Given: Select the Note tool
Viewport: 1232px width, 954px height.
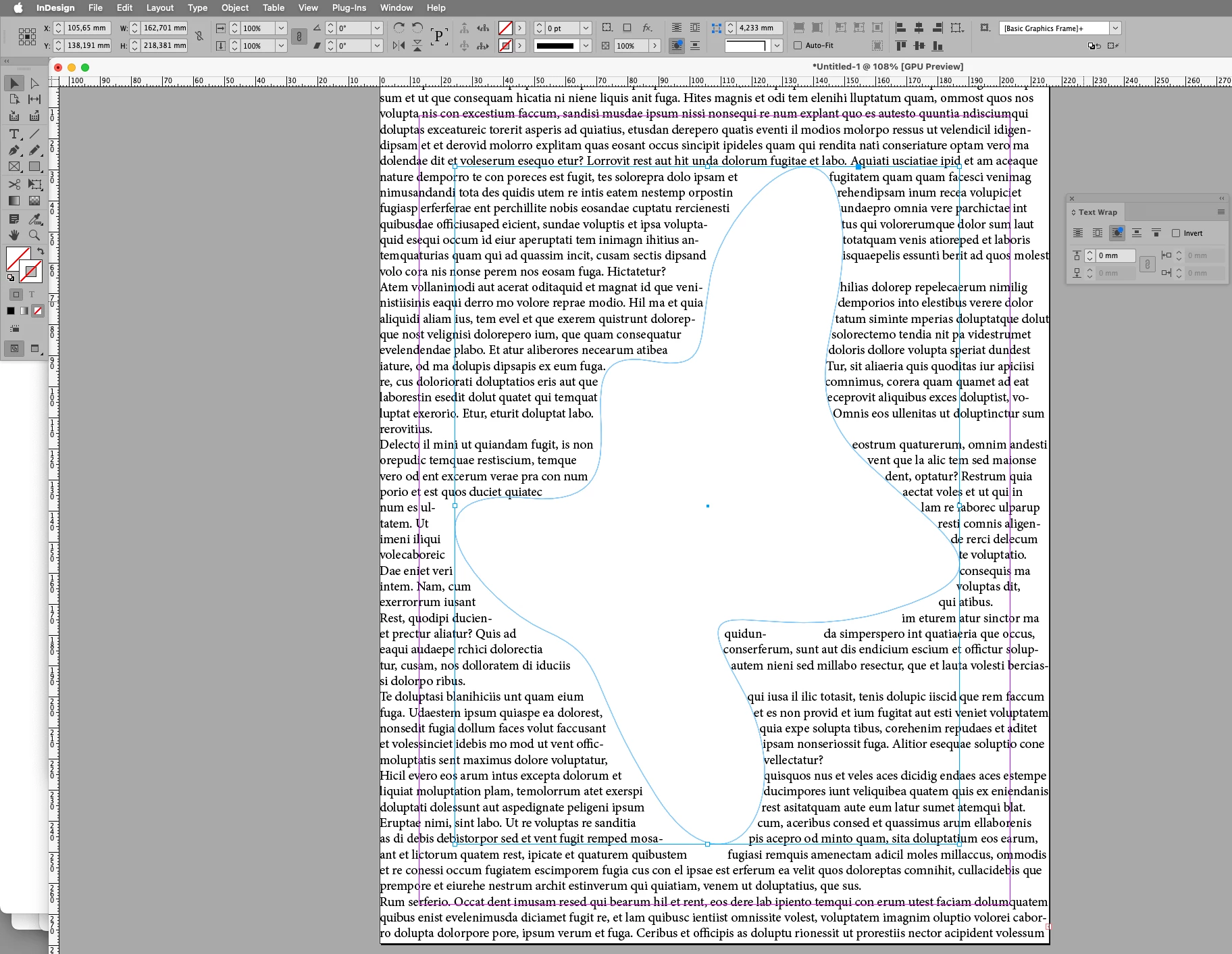Looking at the screenshot, I should pyautogui.click(x=14, y=219).
